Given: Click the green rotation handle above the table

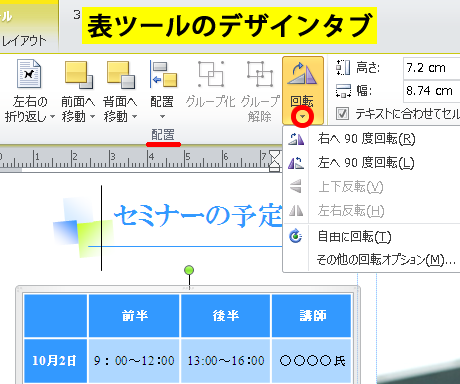Looking at the screenshot, I should coord(189,270).
